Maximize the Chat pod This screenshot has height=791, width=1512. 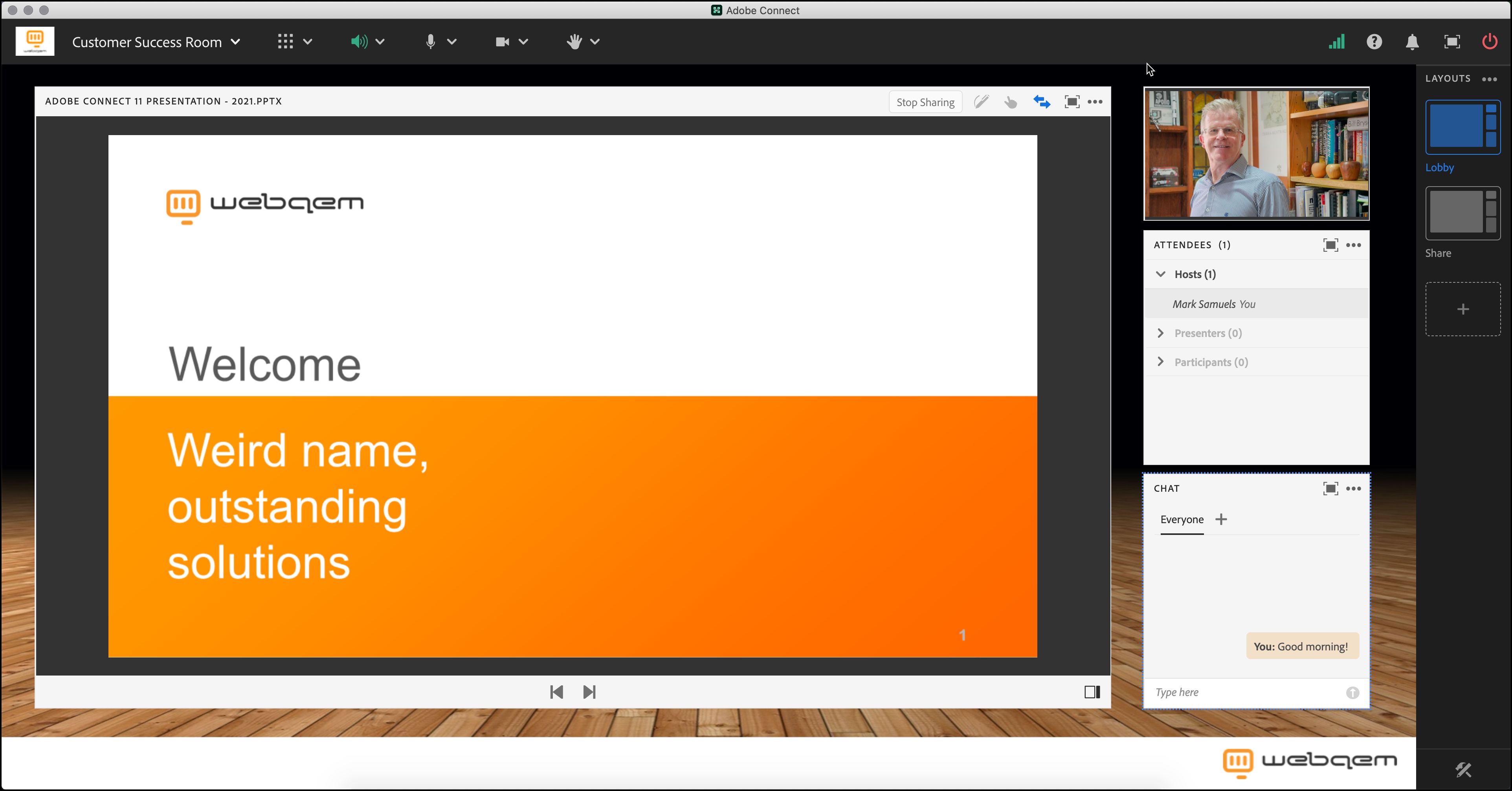click(1330, 488)
